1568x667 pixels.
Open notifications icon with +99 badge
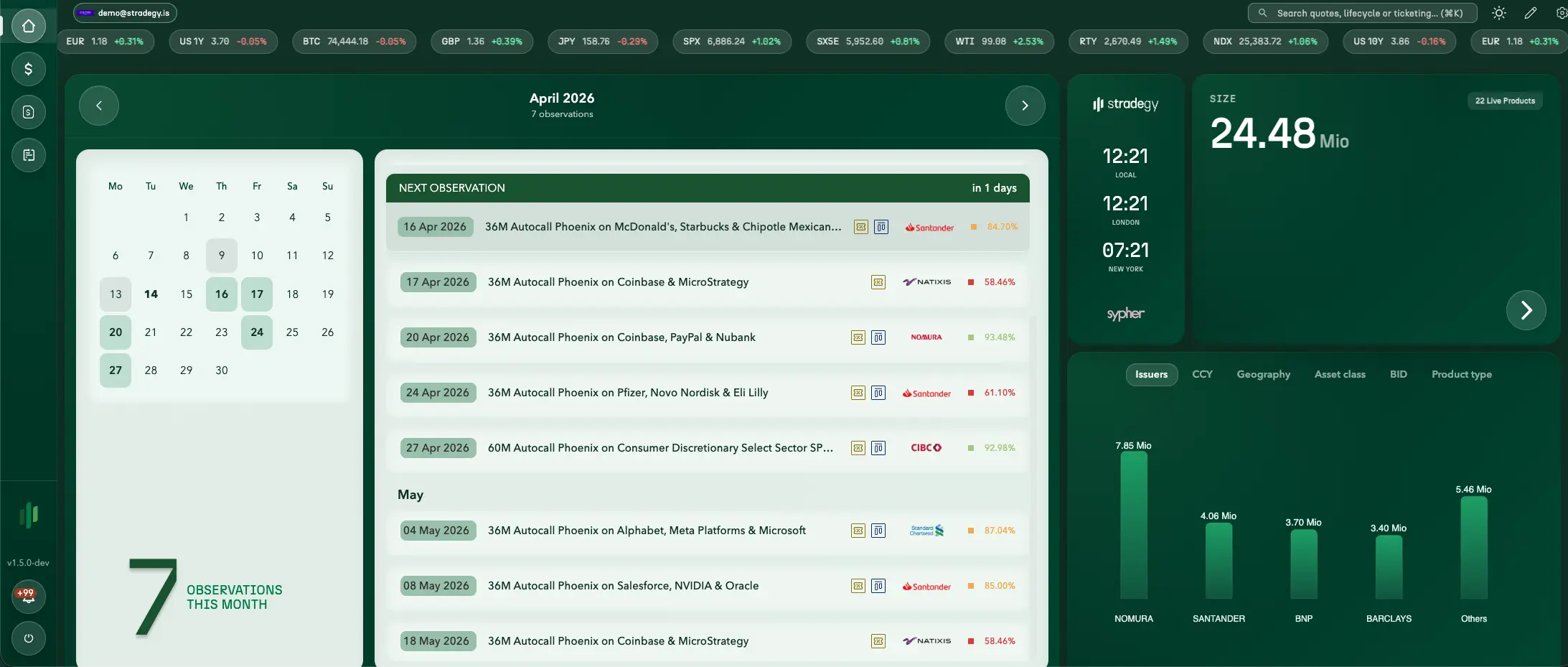pos(28,596)
